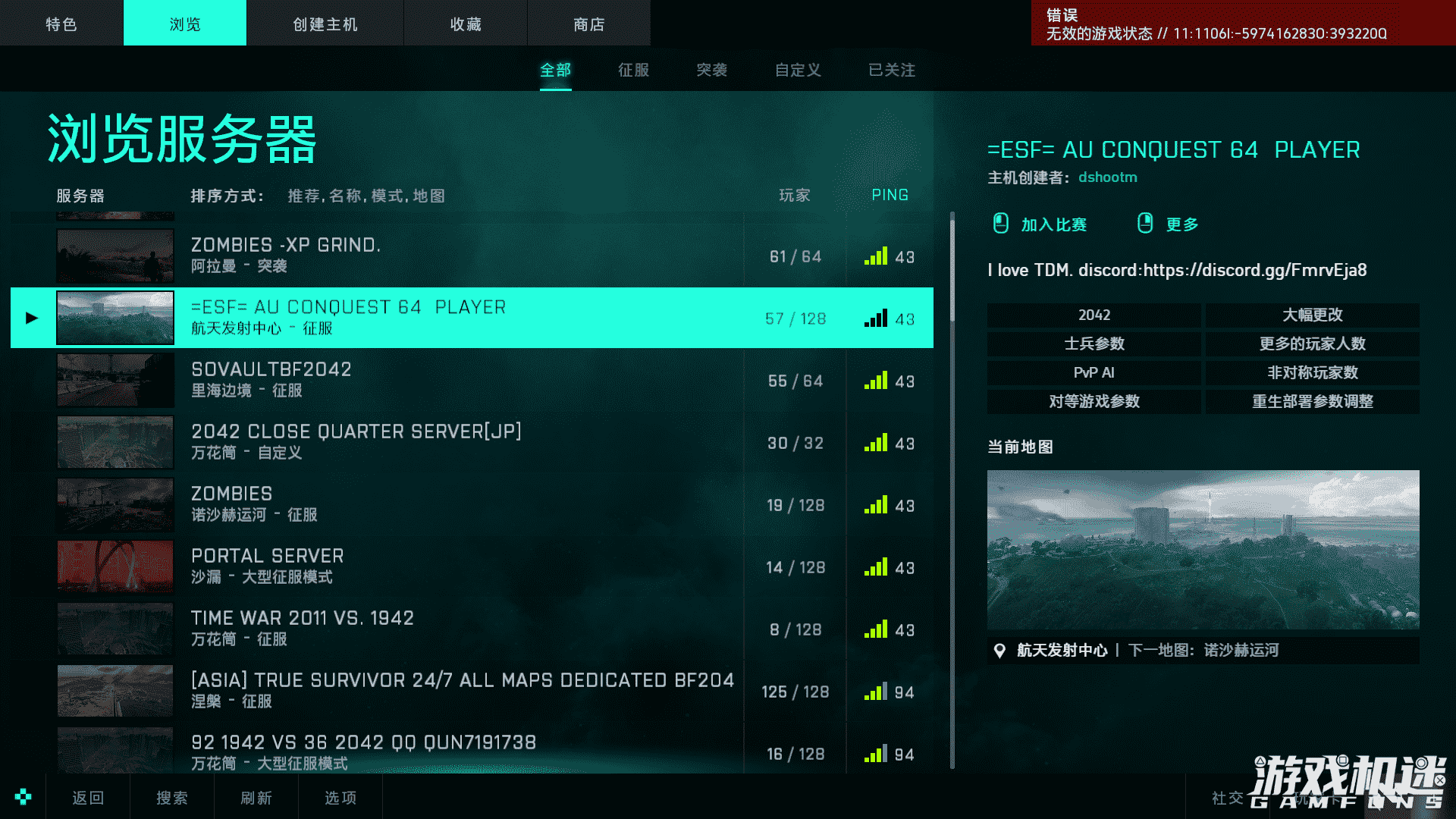Select the SOVAULTBF2042 server
The height and width of the screenshot is (819, 1456).
(x=472, y=381)
